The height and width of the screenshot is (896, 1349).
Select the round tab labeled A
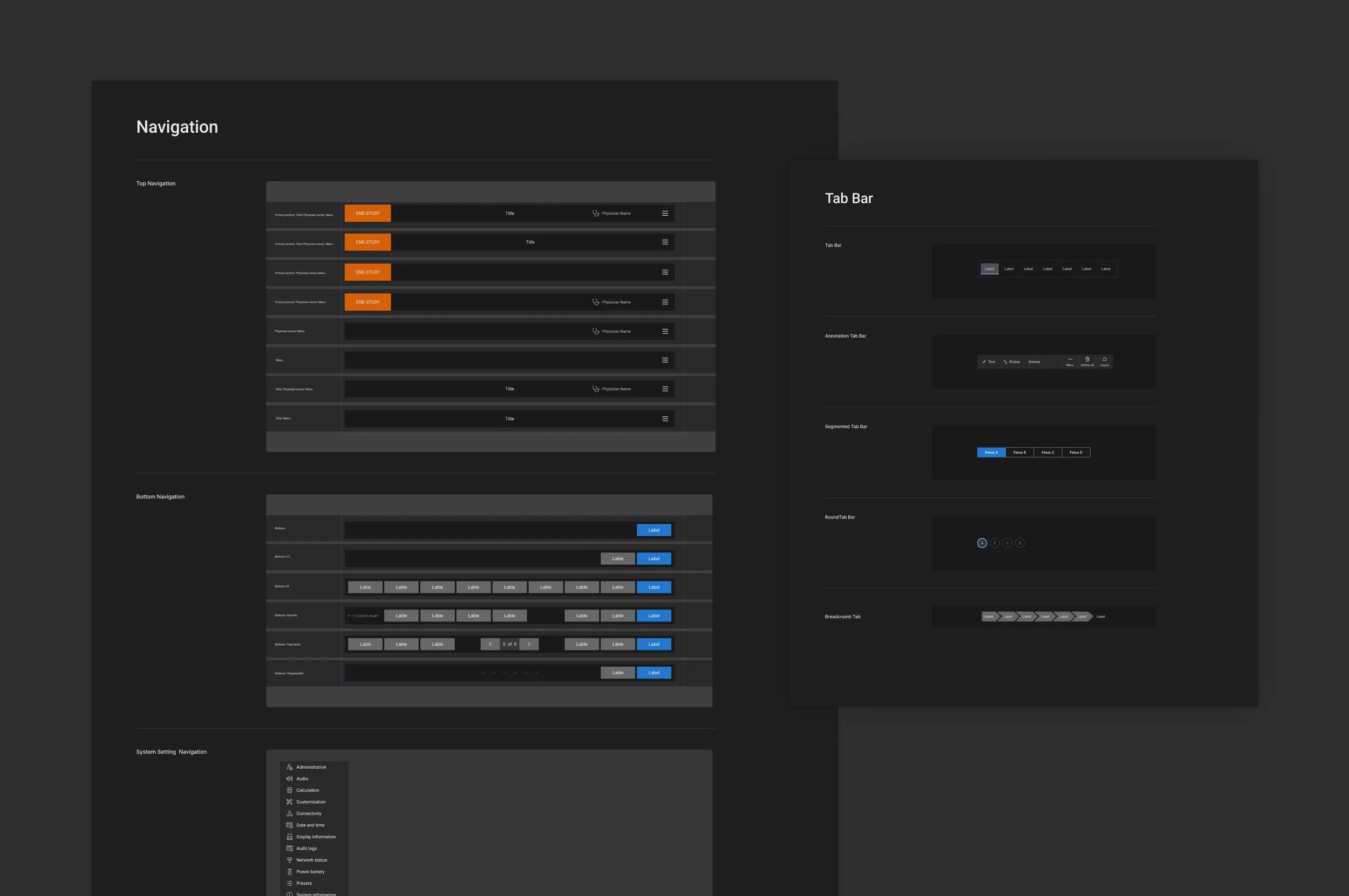(982, 543)
